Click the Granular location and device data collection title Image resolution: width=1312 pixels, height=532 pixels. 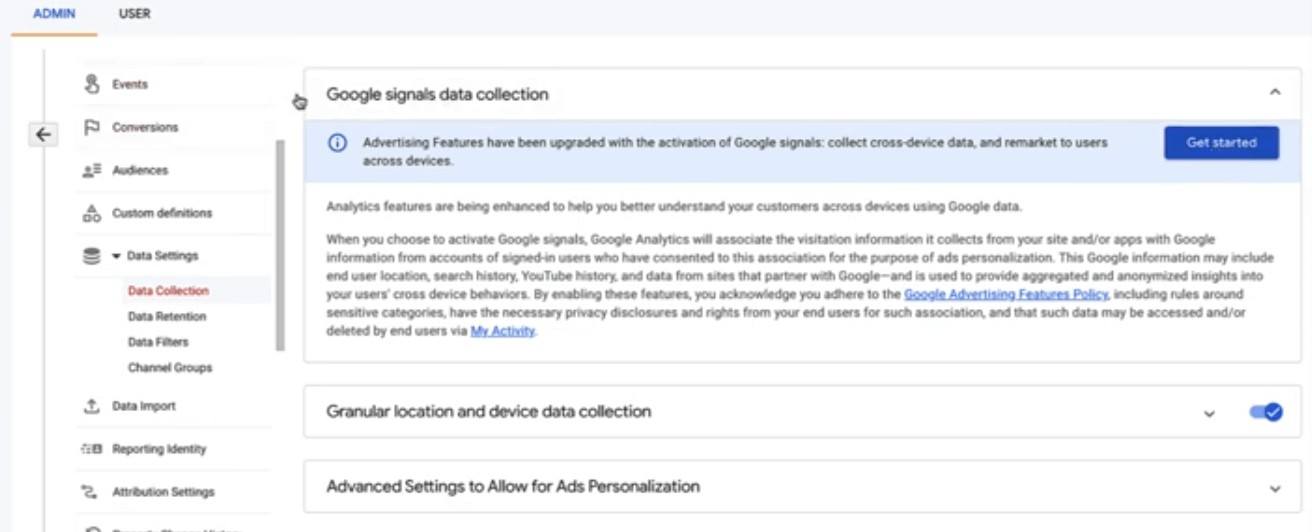coord(488,411)
